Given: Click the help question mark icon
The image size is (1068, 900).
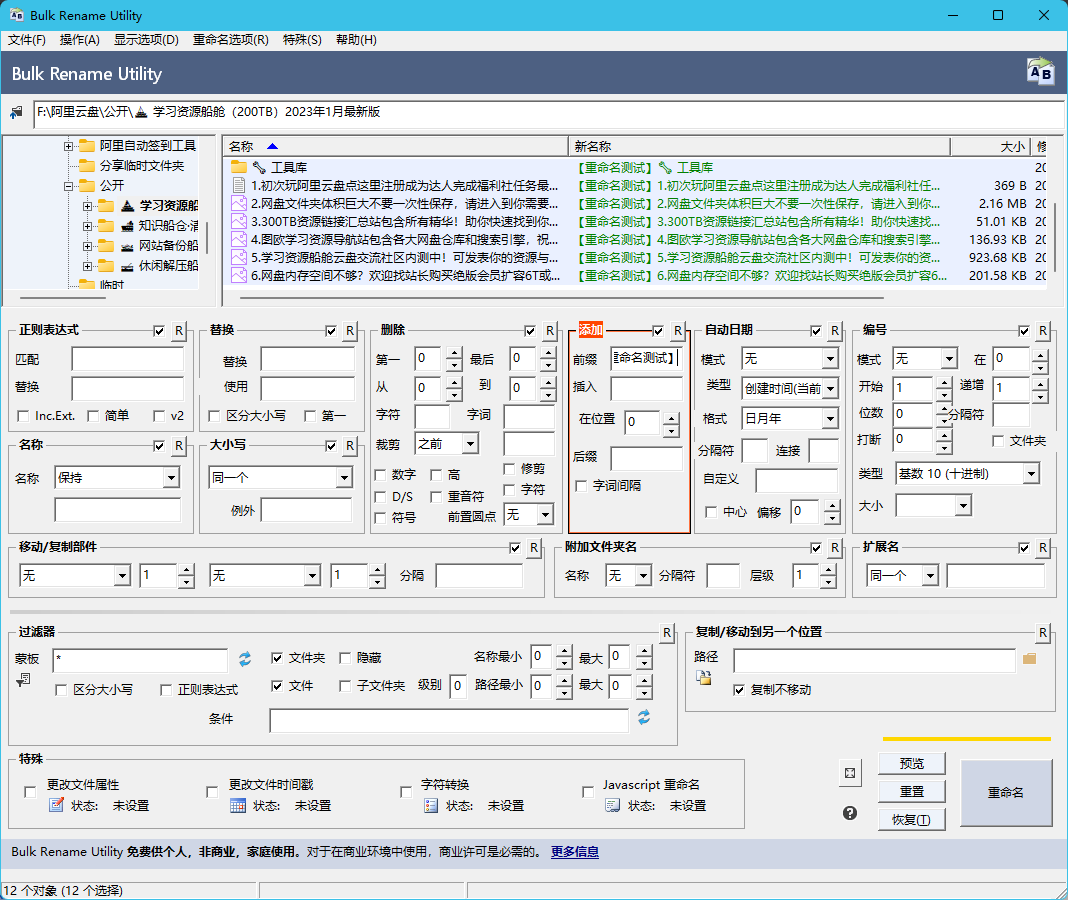Looking at the screenshot, I should pyautogui.click(x=850, y=813).
